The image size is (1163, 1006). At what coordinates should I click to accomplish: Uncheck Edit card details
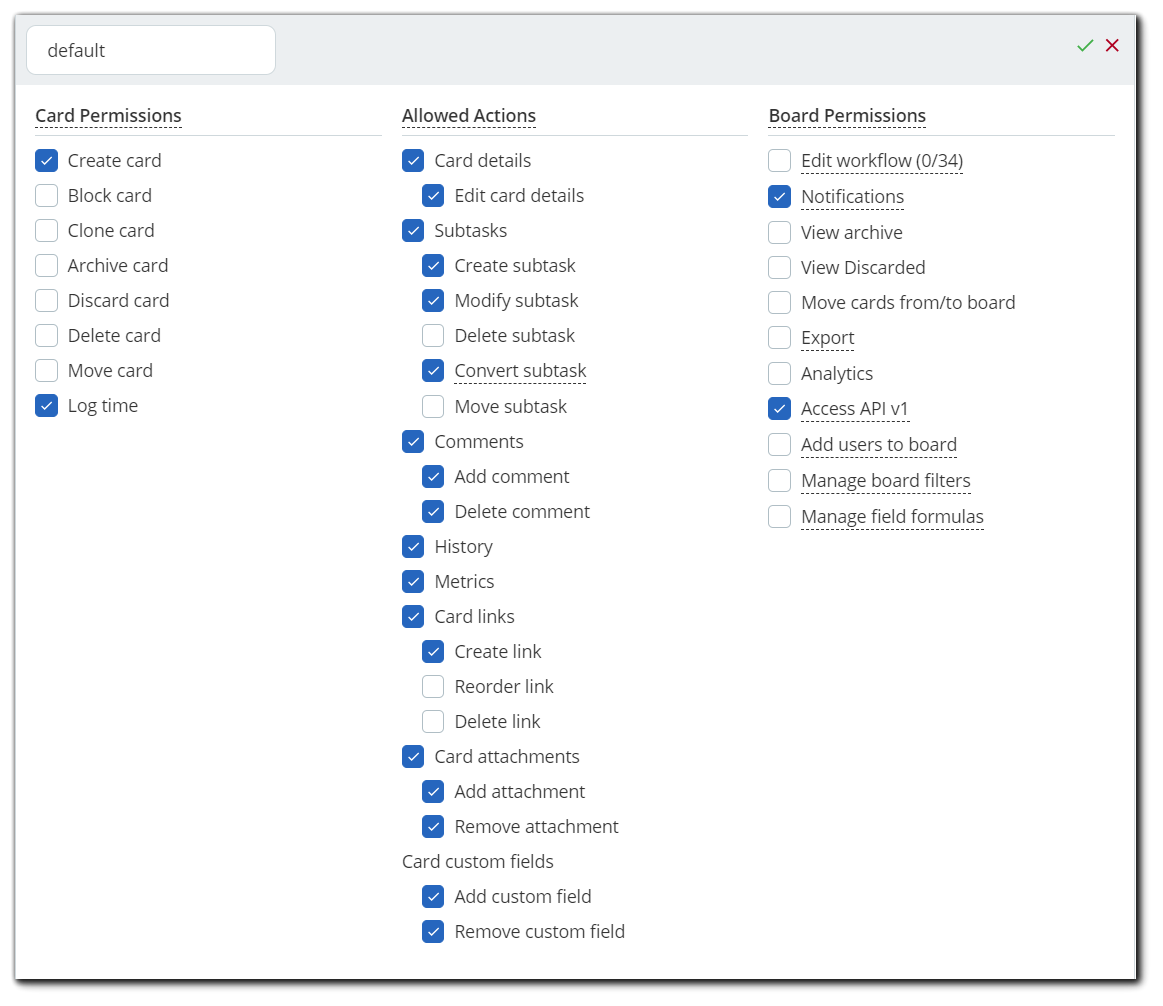433,196
